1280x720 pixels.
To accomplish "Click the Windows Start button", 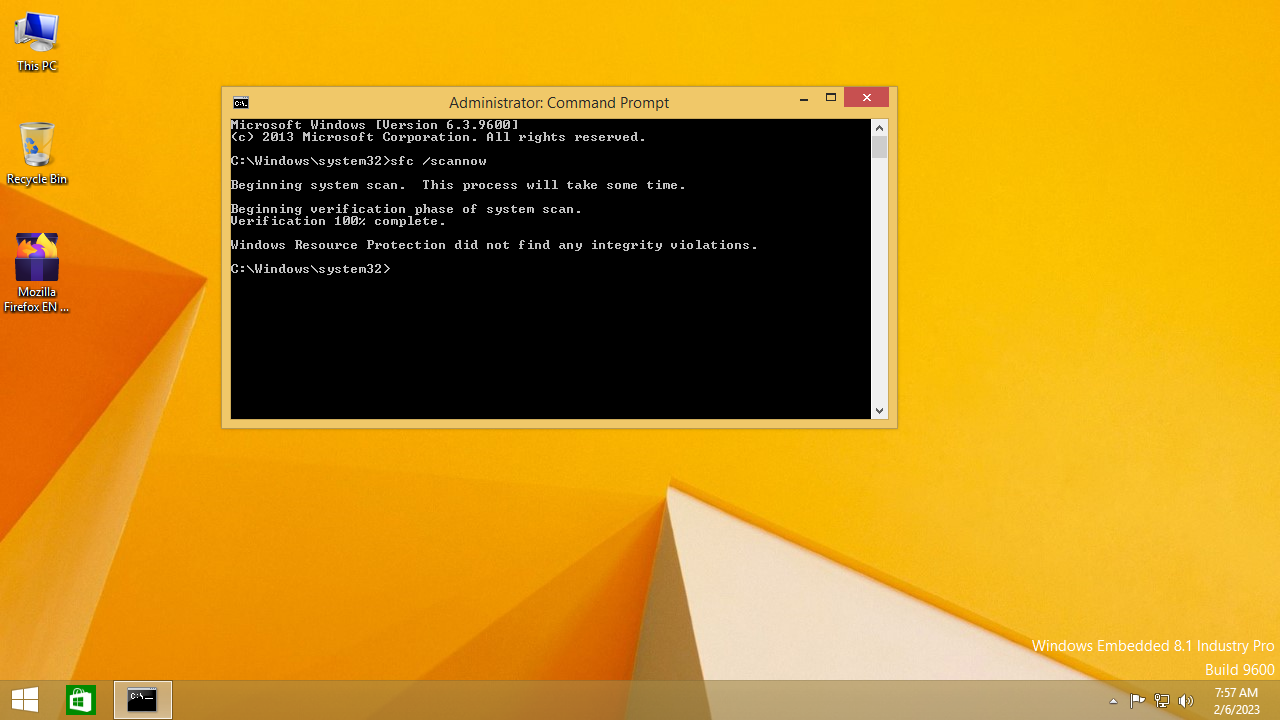I will point(25,700).
